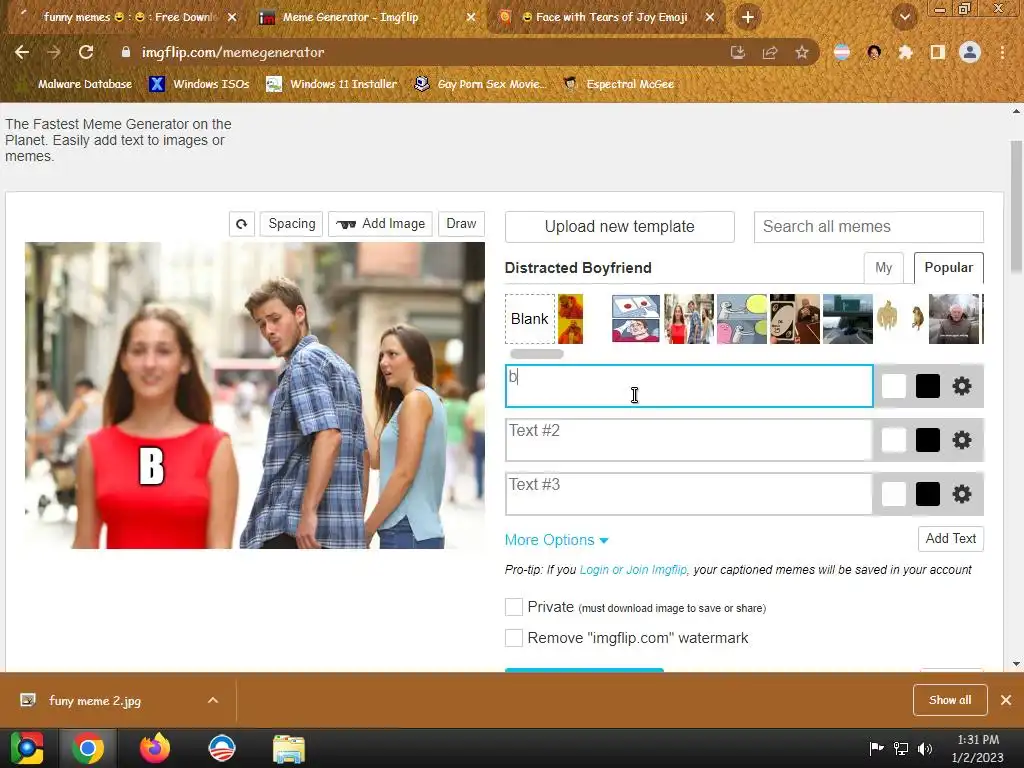Open settings gear for Text #3

[961, 494]
